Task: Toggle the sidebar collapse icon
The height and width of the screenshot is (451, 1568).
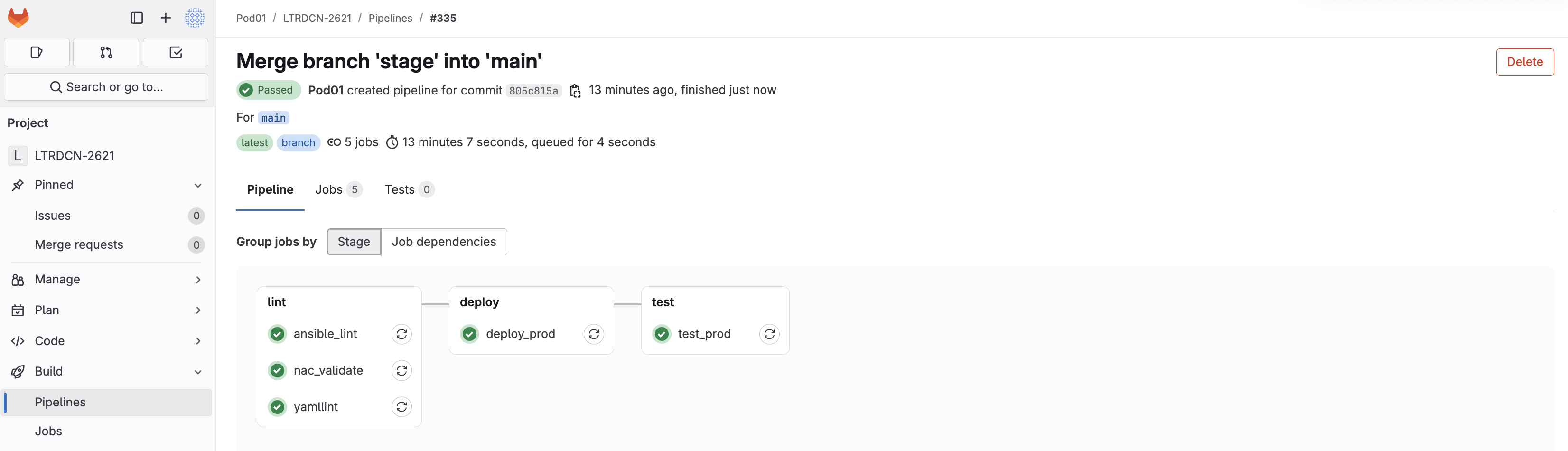Action: (137, 18)
